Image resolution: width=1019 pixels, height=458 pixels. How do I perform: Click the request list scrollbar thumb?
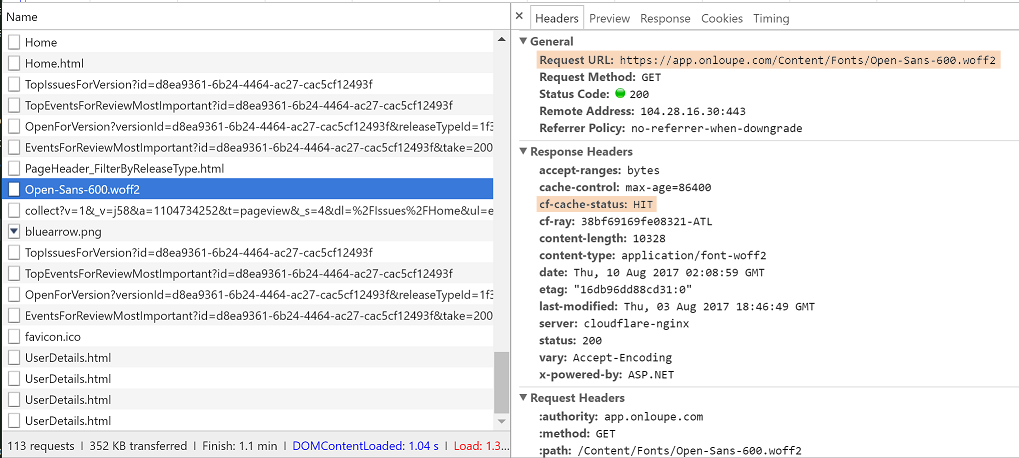pyautogui.click(x=501, y=383)
